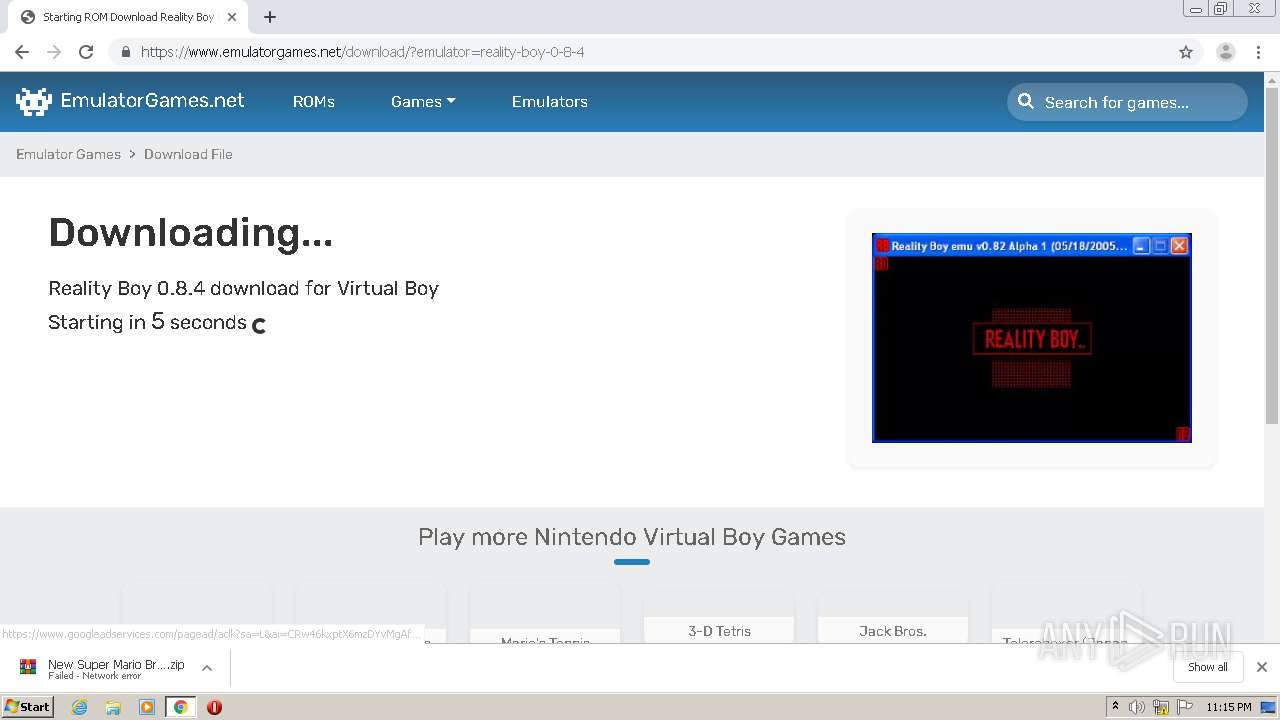Launch Internet Explorer from taskbar
The image size is (1280, 720).
pos(80,707)
